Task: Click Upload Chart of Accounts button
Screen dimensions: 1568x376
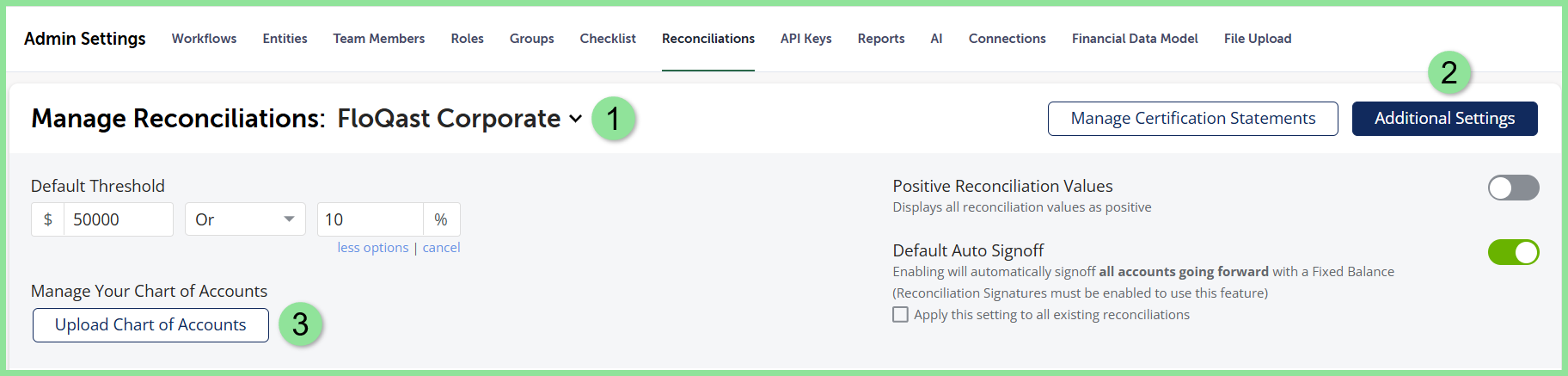Action: tap(150, 325)
